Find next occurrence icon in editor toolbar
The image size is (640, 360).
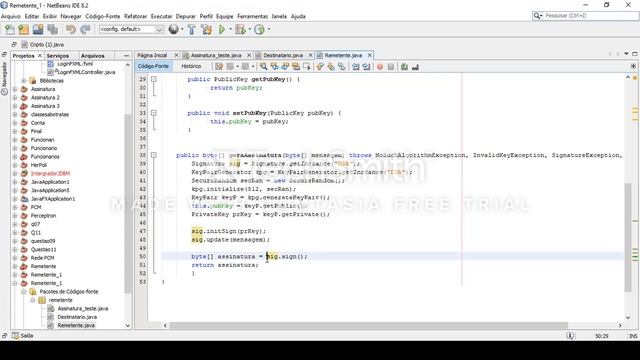[285, 67]
